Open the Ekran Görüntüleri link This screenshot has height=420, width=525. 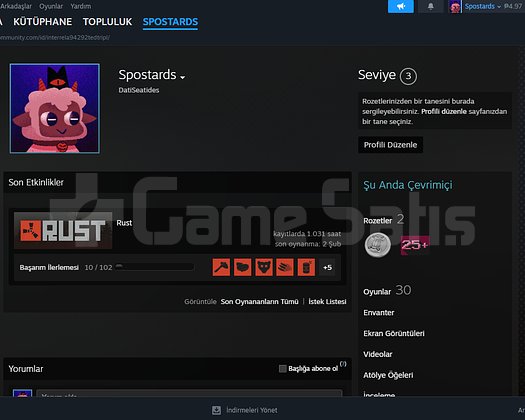point(394,333)
